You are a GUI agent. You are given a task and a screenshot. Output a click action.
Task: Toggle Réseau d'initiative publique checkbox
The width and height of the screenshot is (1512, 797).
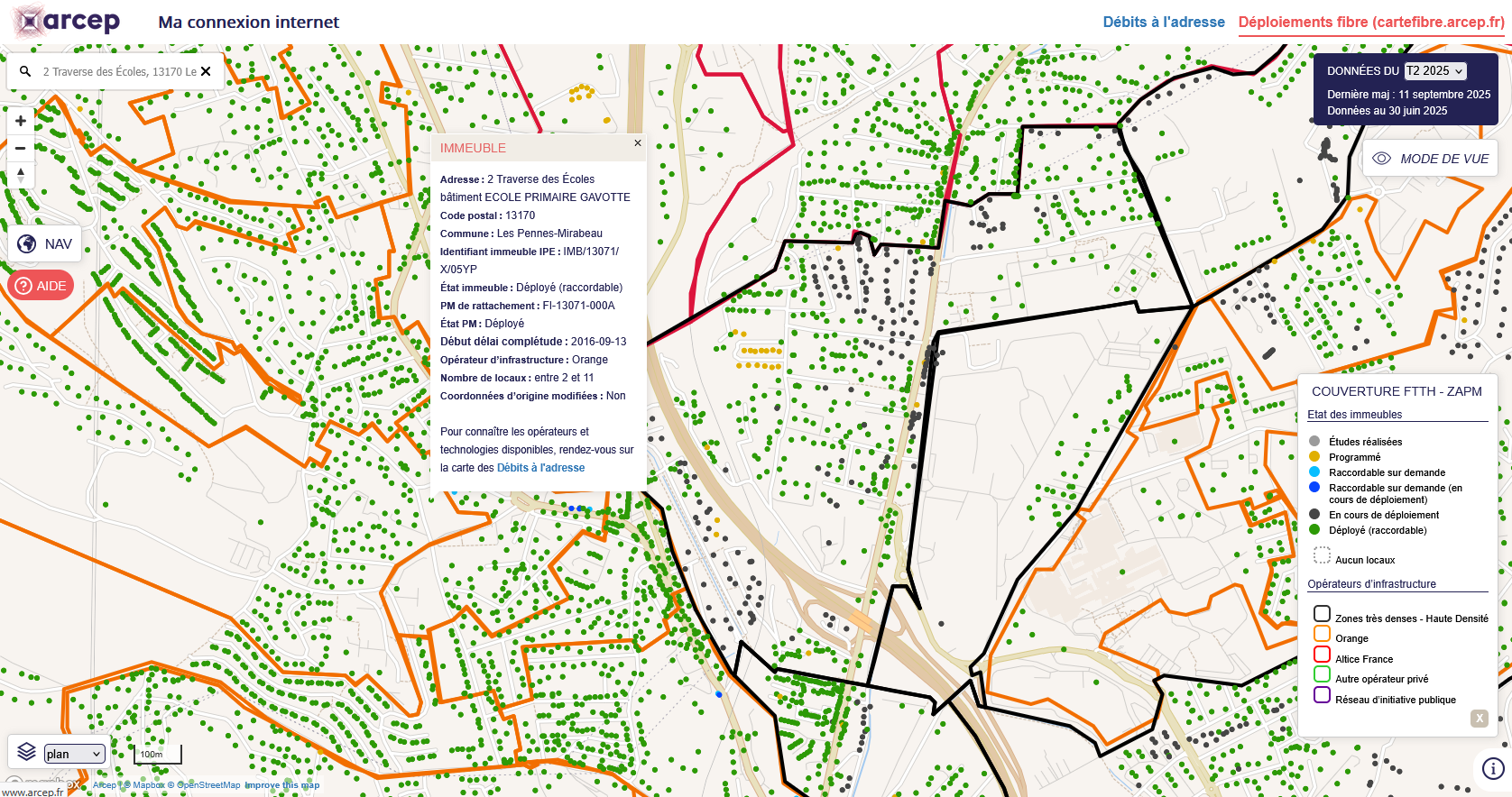[1322, 695]
